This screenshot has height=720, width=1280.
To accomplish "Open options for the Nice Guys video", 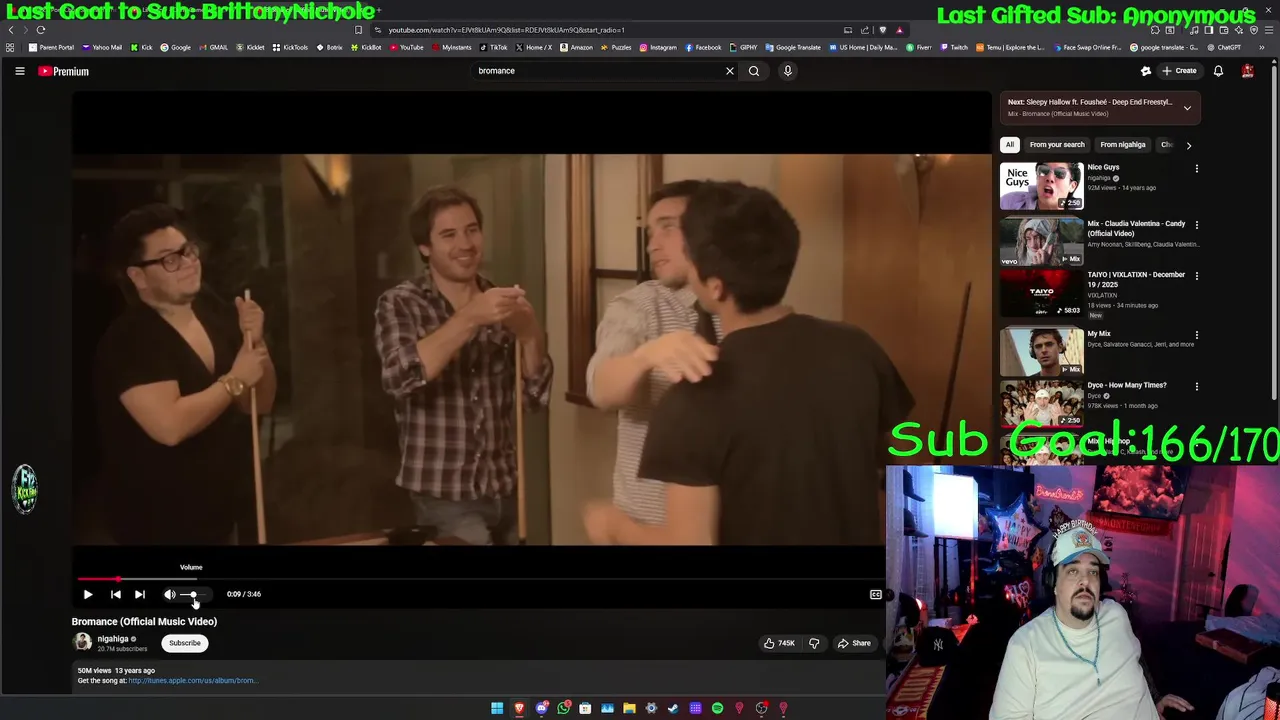I will pyautogui.click(x=1197, y=169).
